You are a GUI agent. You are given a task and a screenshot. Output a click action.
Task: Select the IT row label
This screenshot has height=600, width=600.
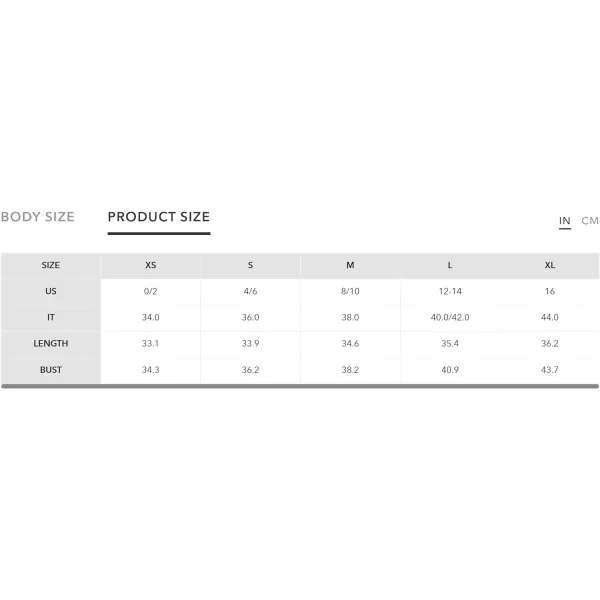[51, 317]
